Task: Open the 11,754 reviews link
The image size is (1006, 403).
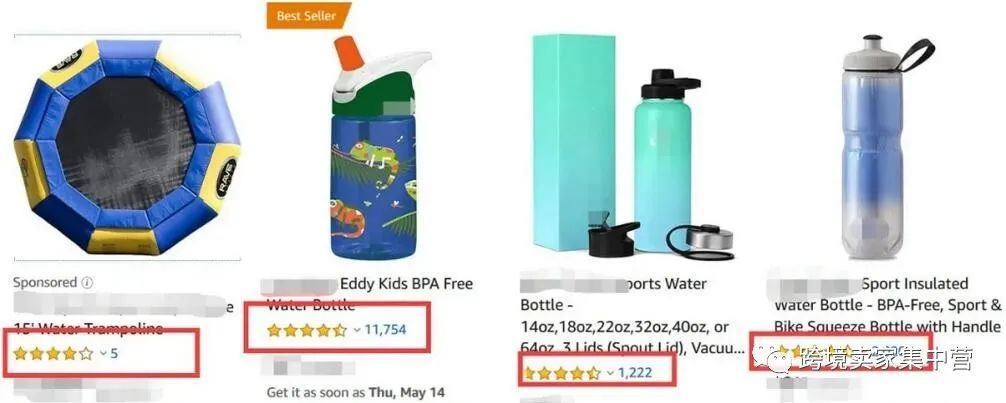Action: point(385,330)
